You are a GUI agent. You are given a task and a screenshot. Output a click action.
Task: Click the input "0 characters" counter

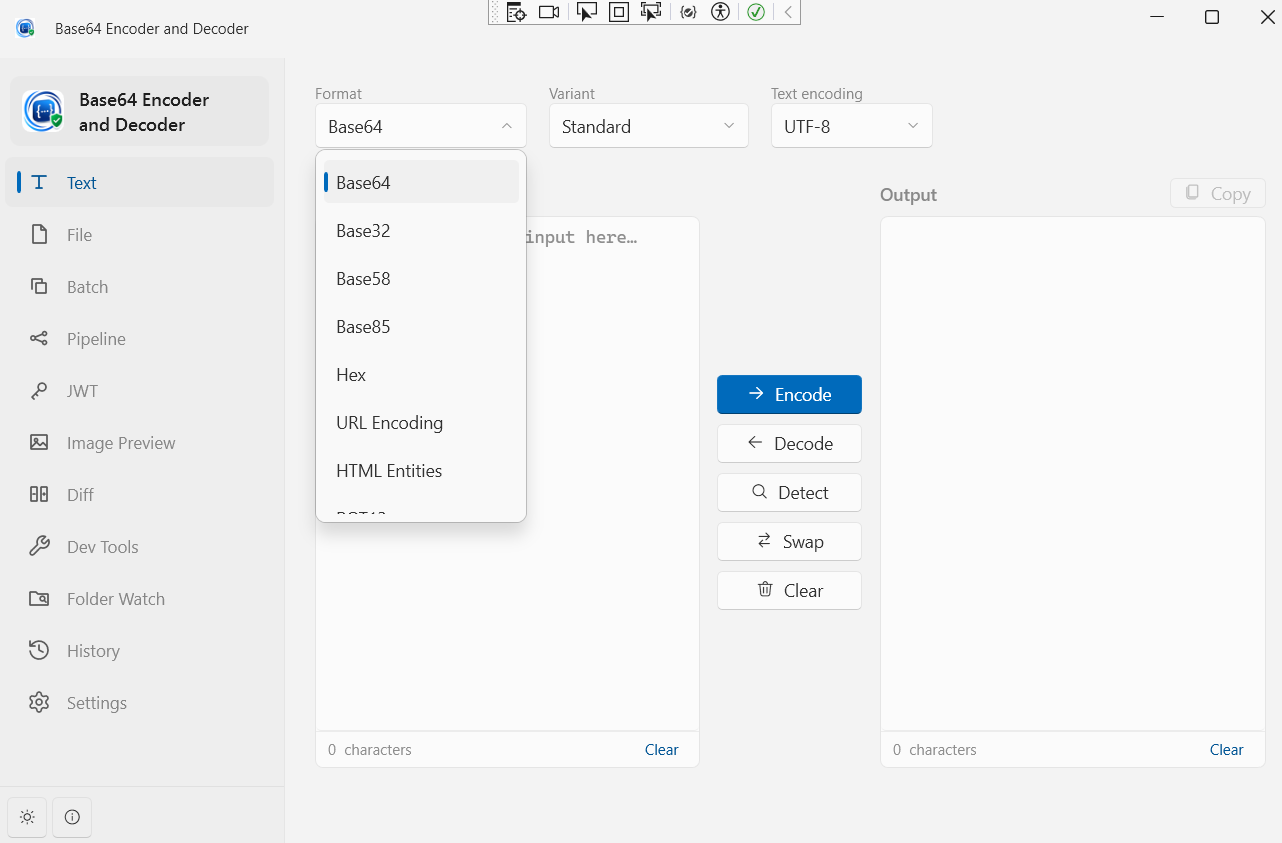pos(370,749)
